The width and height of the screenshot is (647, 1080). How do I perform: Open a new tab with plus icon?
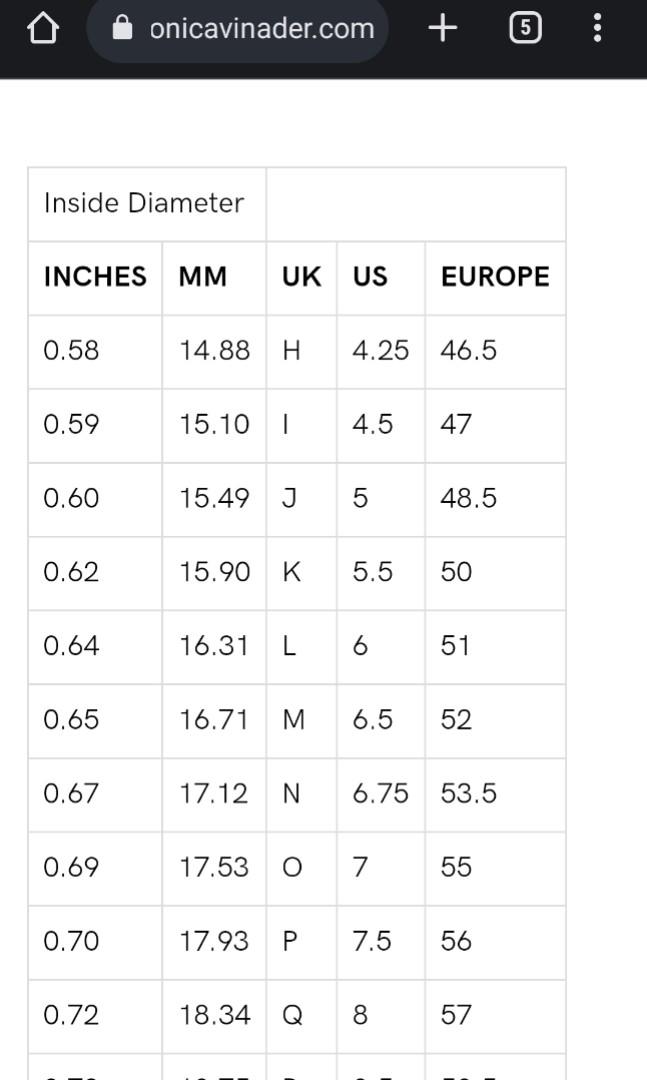tap(442, 28)
